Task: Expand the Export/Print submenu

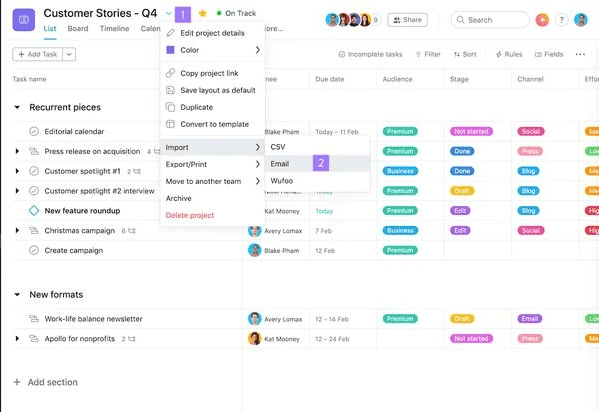Action: pyautogui.click(x=212, y=164)
